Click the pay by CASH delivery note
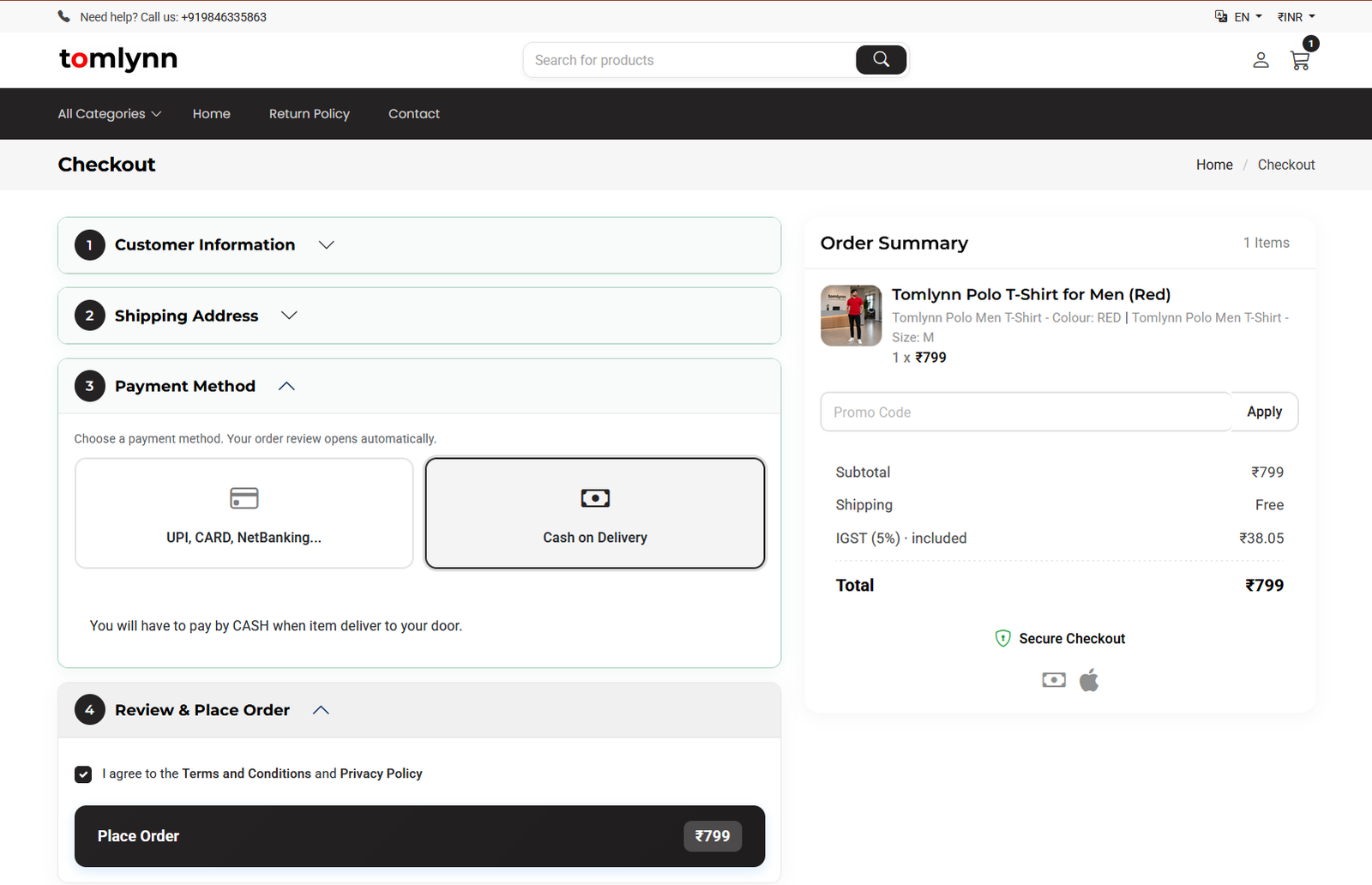This screenshot has width=1372, height=885. click(x=275, y=626)
